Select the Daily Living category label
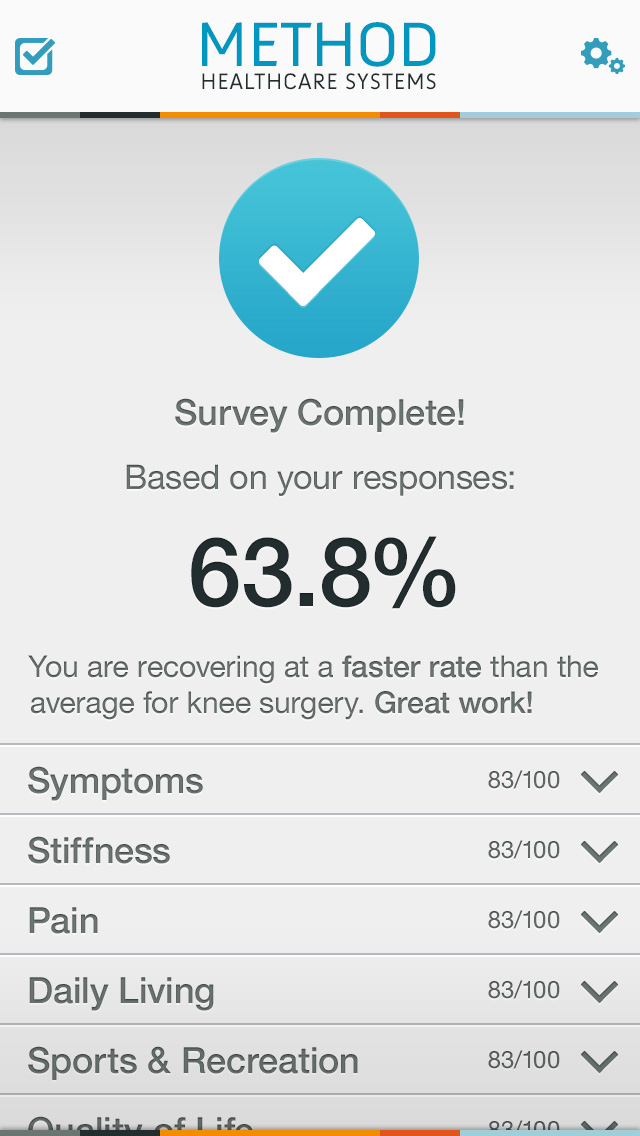This screenshot has width=640, height=1136. coord(121,992)
